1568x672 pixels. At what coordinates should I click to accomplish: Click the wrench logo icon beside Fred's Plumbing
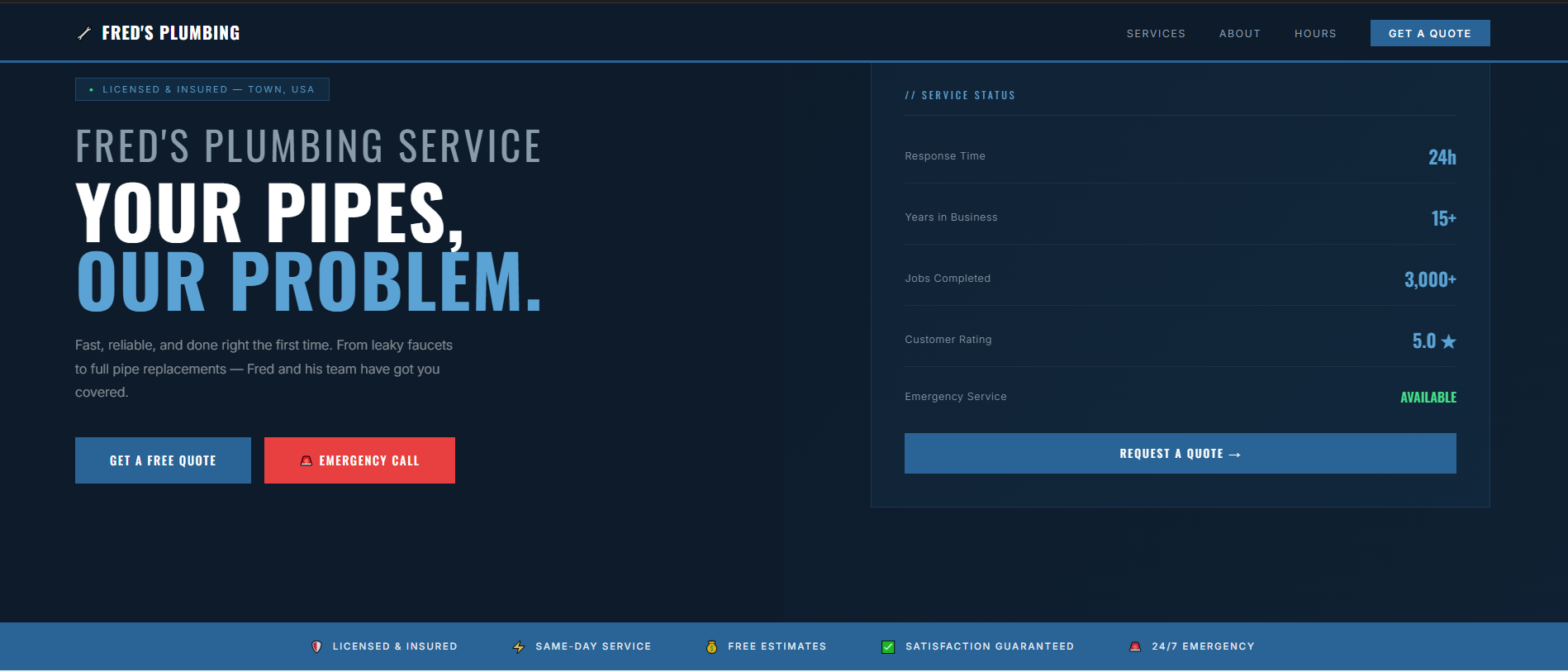click(x=84, y=33)
